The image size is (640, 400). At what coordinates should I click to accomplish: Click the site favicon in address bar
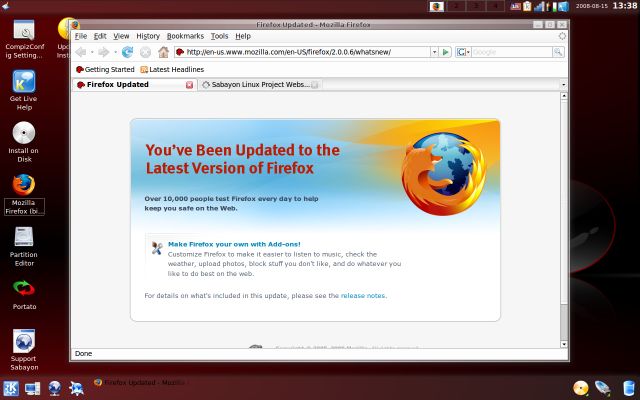coord(180,52)
